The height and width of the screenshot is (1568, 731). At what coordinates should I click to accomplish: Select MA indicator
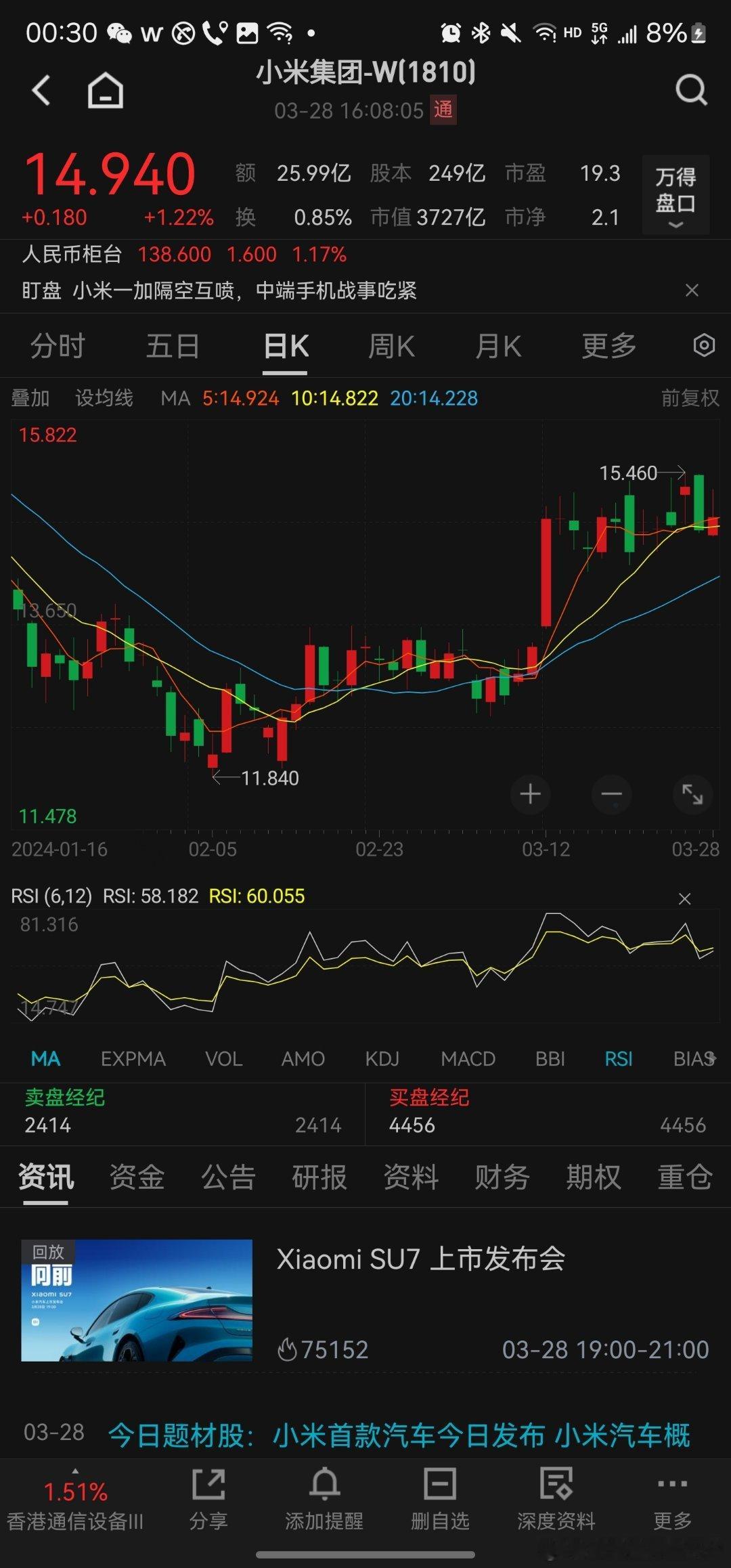[45, 1058]
